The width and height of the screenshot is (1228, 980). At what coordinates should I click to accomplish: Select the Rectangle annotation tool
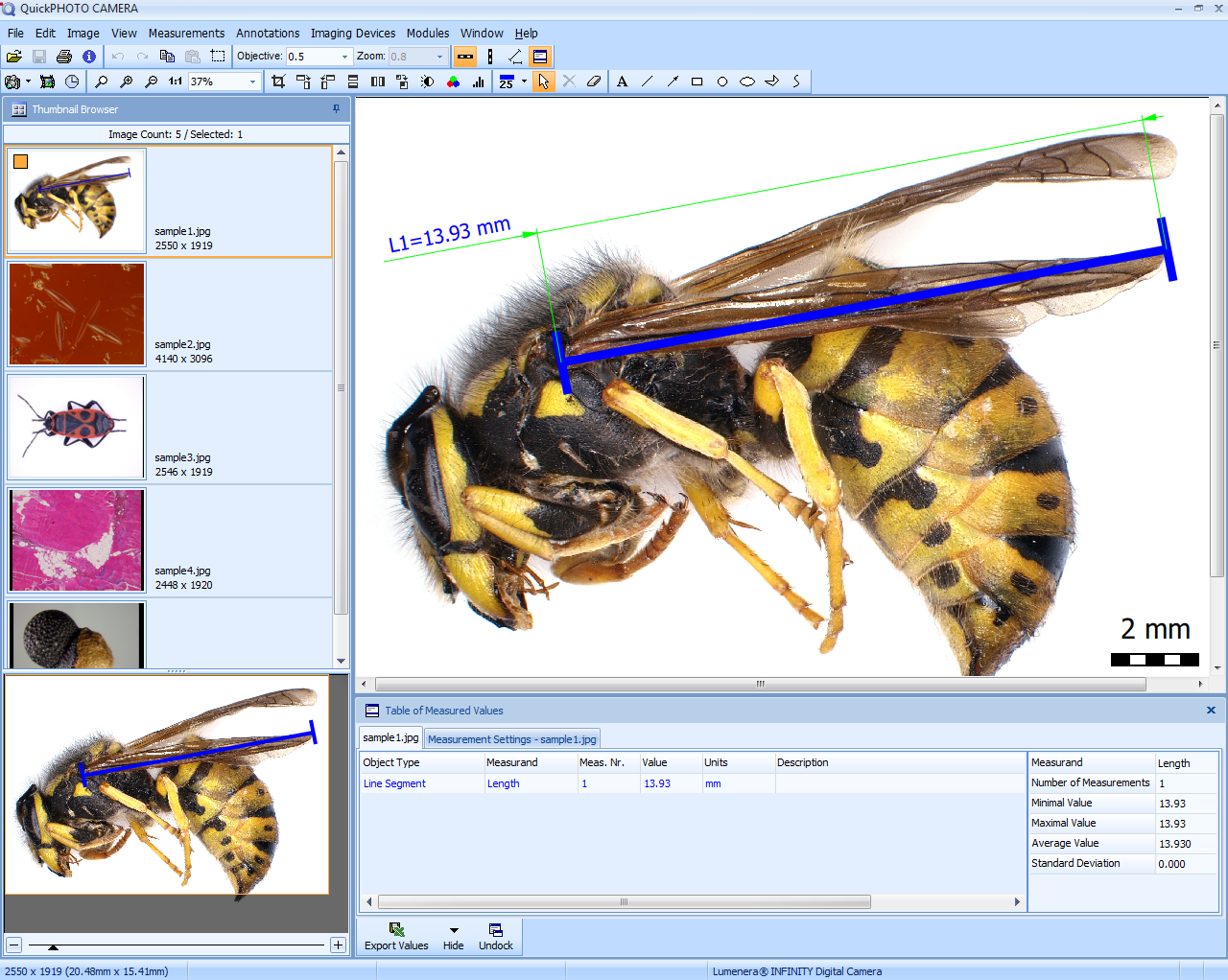[x=697, y=82]
